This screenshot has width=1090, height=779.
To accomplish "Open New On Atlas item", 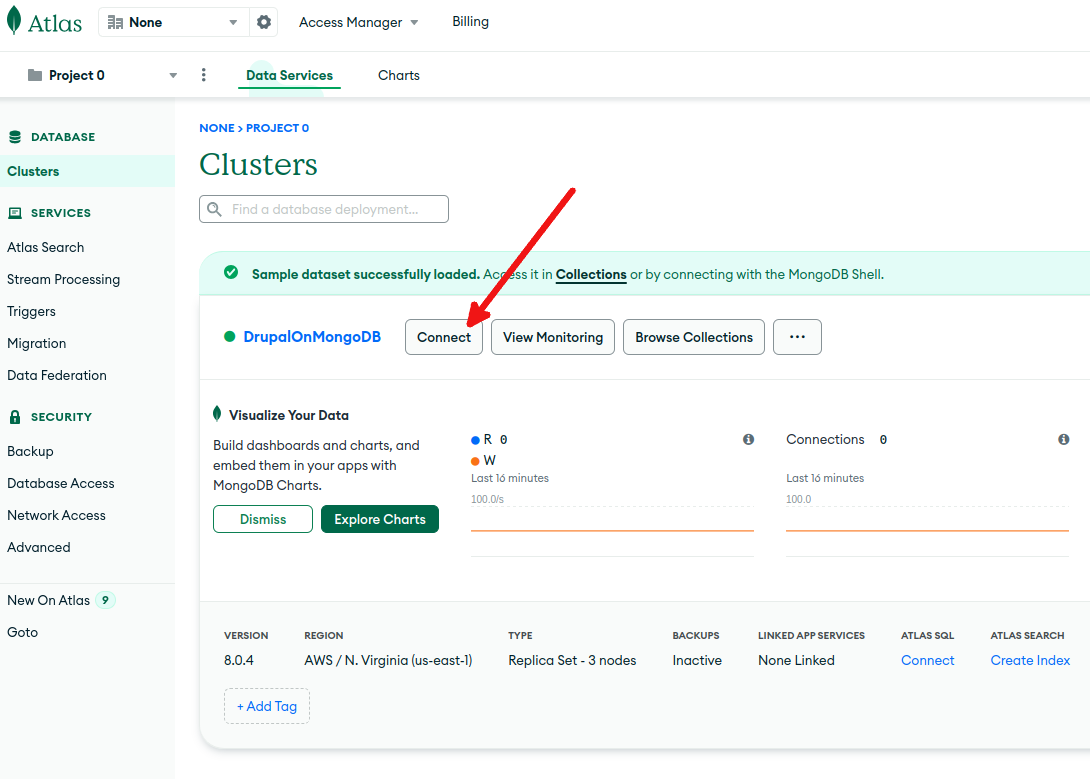I will [x=49, y=600].
